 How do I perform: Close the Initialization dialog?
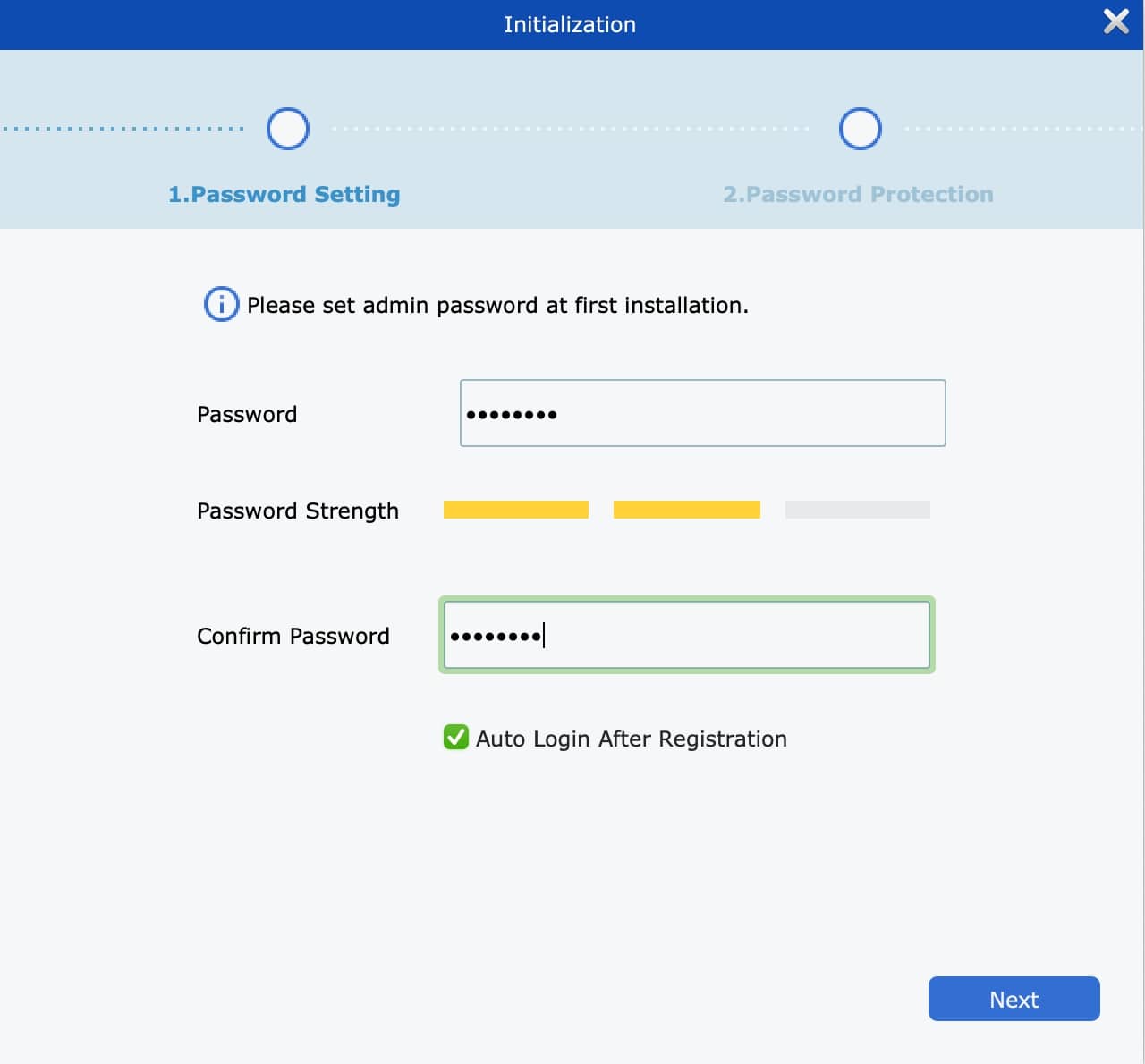[x=1115, y=22]
